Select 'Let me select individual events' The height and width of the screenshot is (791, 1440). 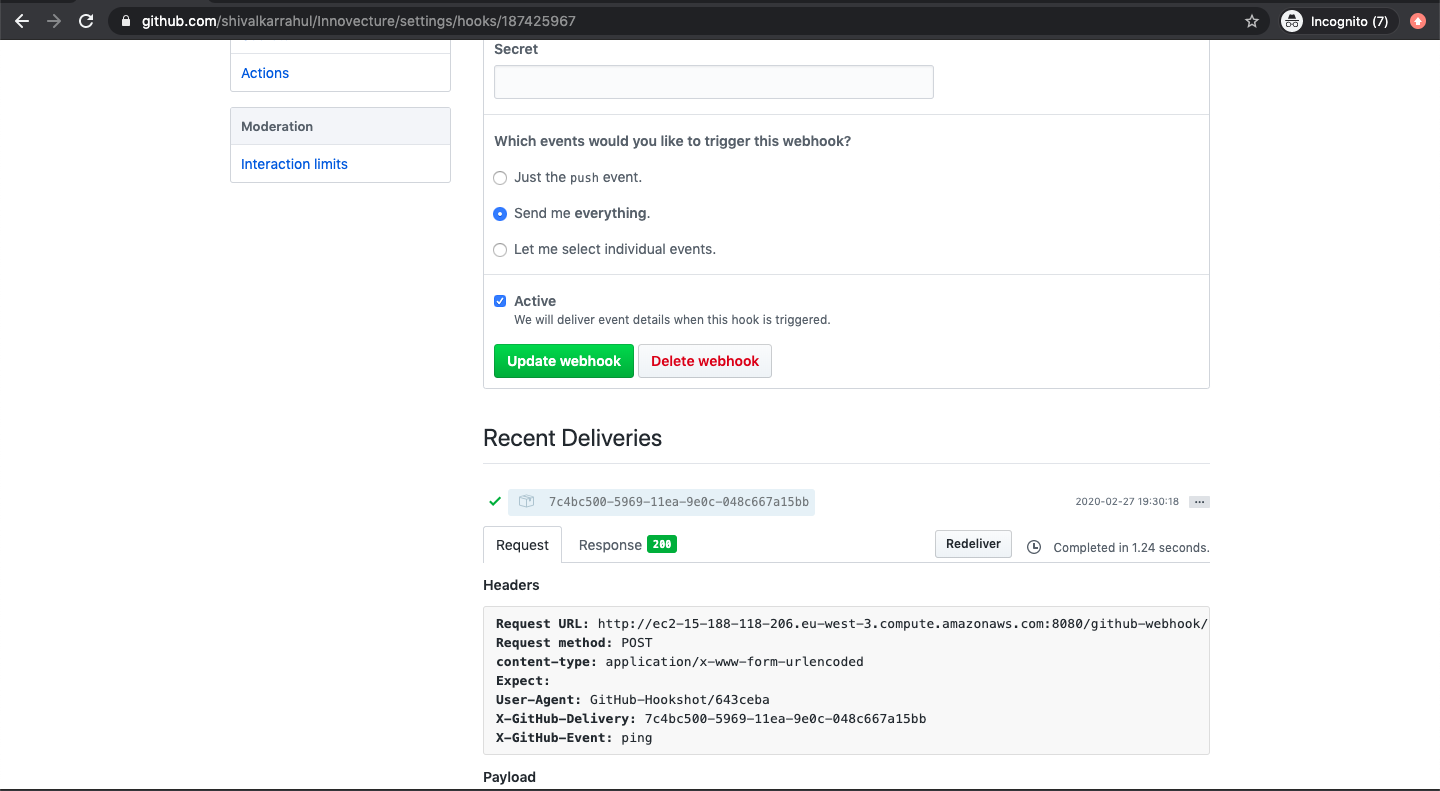(x=500, y=249)
